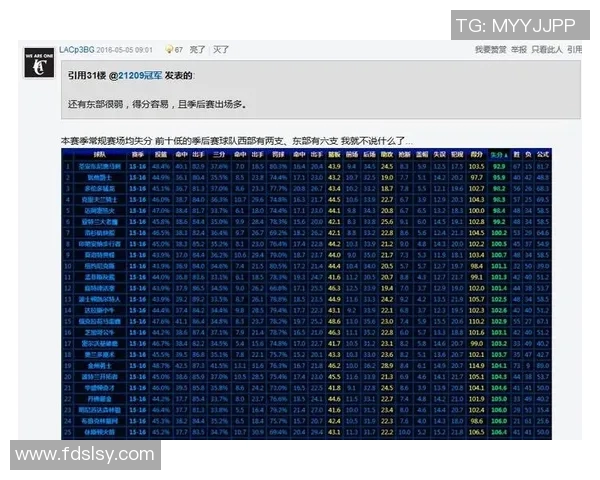Click the sentence starting 本赛季常规赛场均失分
This screenshot has width=600, height=480.
[236, 141]
